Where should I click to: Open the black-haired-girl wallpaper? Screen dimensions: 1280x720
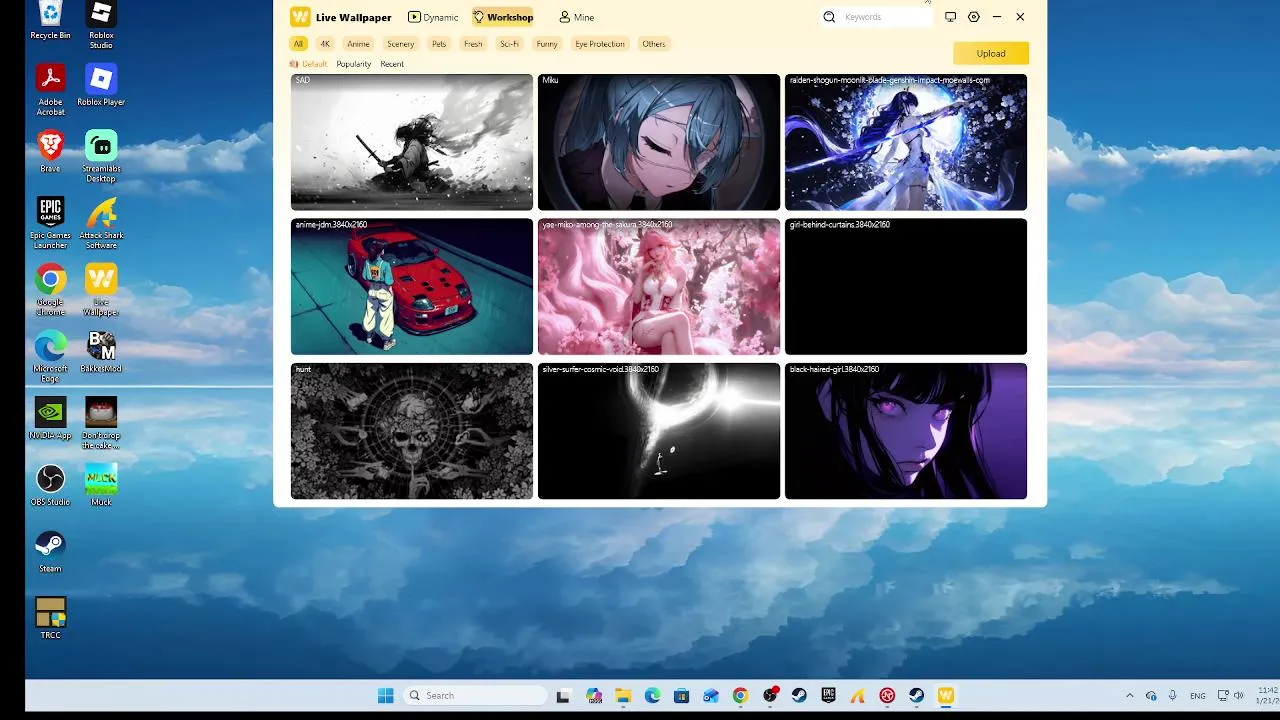(x=906, y=431)
